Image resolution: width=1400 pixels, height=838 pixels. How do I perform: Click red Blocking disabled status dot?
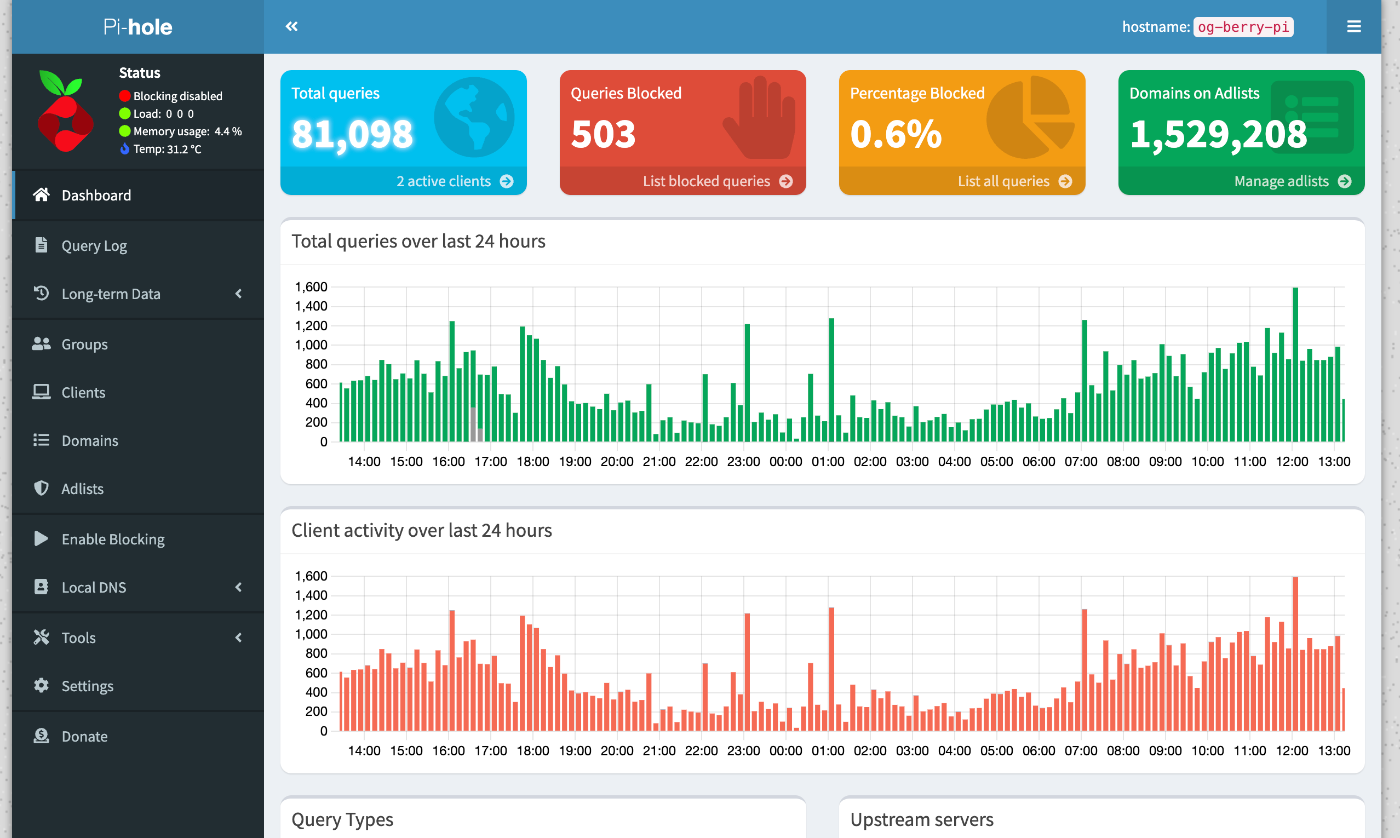(125, 96)
